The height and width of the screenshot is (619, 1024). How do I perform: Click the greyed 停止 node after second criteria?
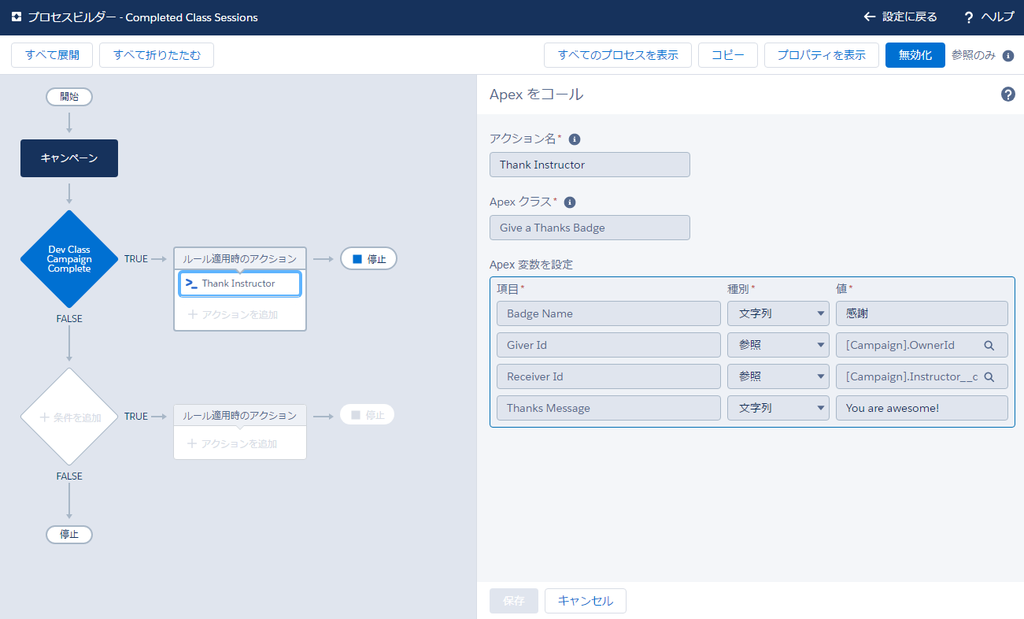pos(368,415)
